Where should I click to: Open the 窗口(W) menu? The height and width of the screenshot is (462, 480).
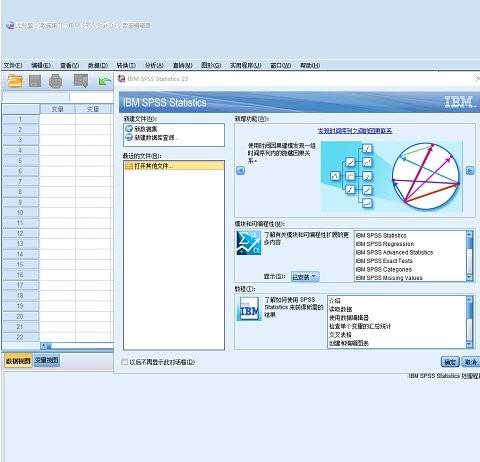[x=281, y=65]
